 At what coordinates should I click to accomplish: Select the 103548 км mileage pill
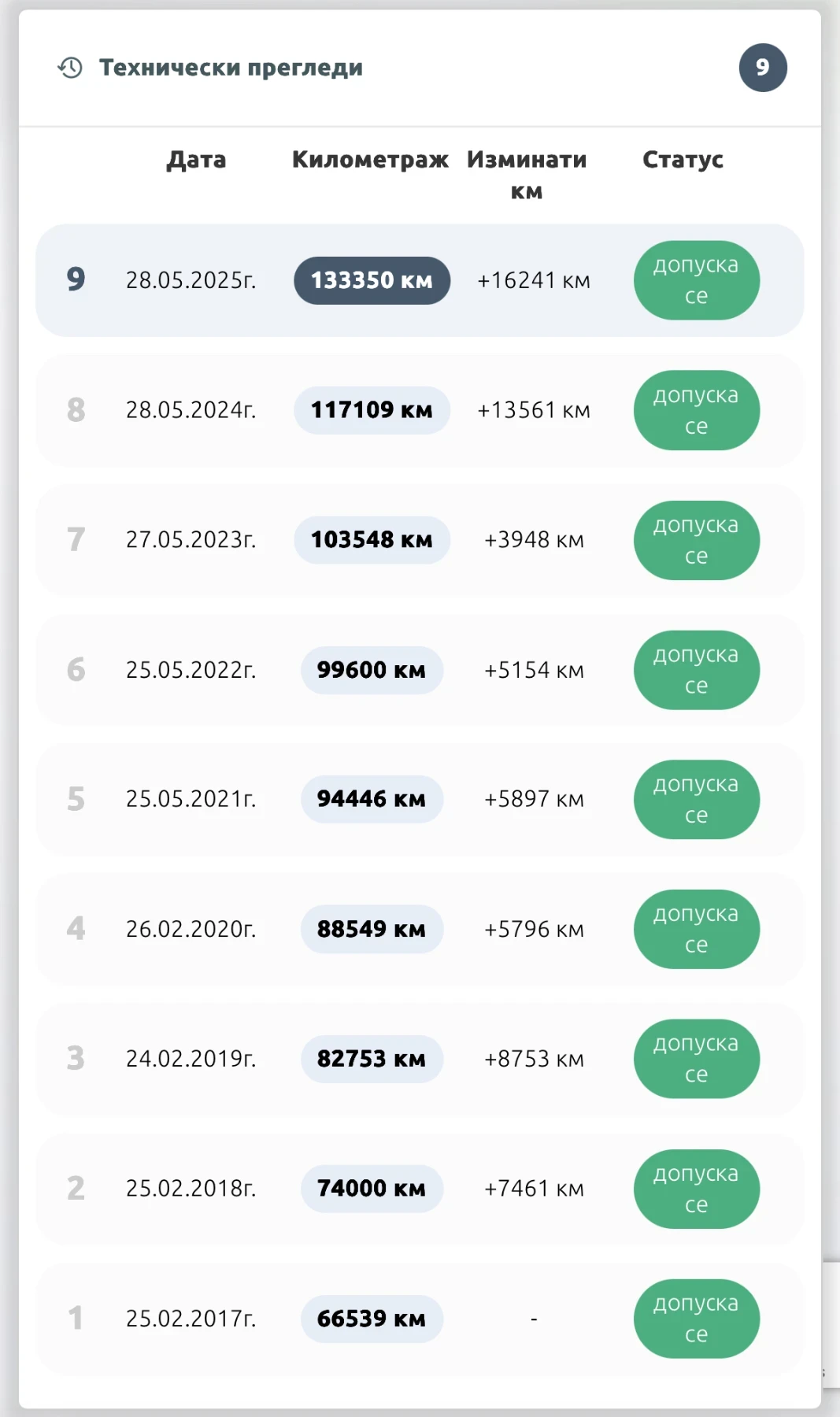click(372, 540)
